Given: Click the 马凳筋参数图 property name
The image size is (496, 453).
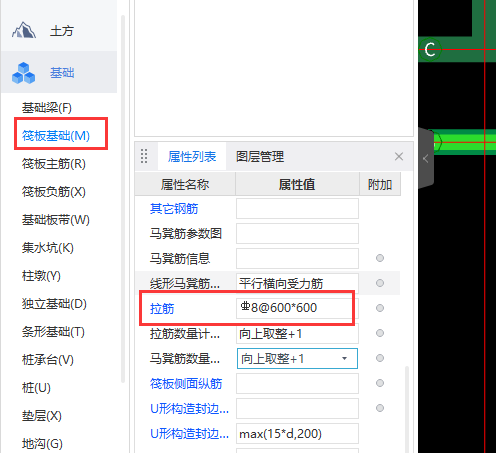Looking at the screenshot, I should [186, 233].
